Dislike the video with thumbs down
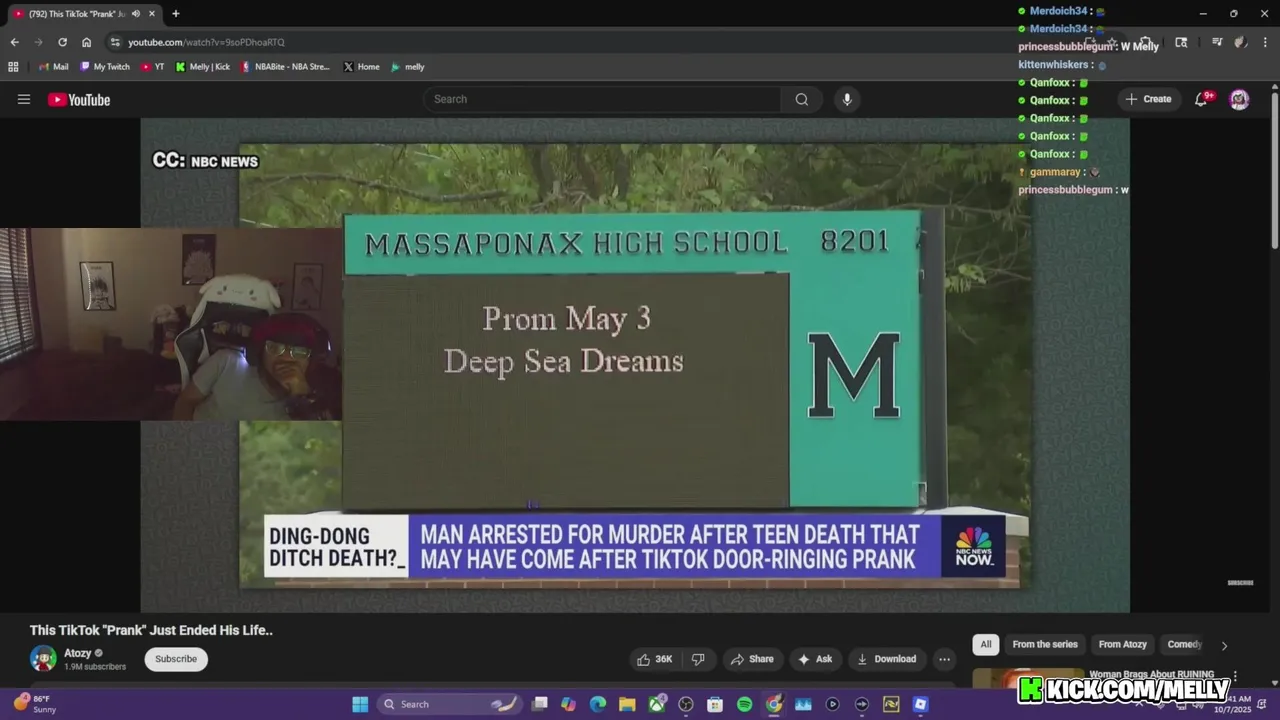1280x720 pixels. coord(698,659)
